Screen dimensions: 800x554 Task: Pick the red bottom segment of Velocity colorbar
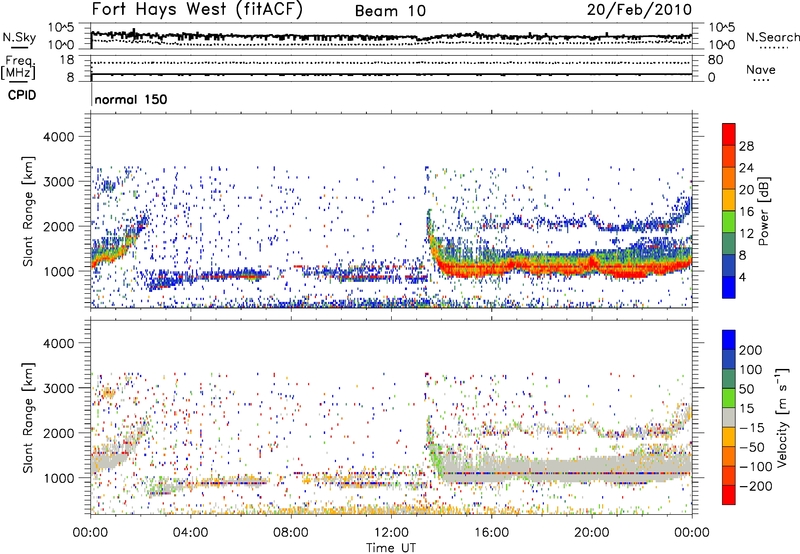click(729, 495)
